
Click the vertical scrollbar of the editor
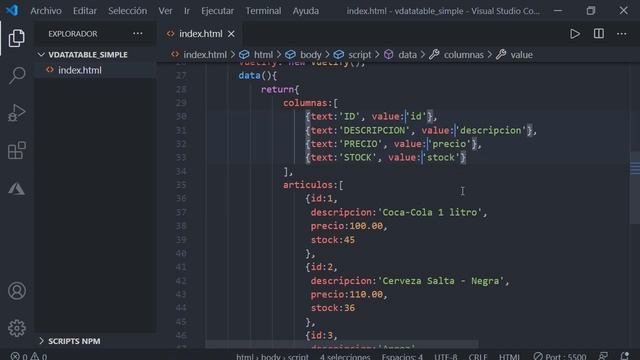(635, 188)
